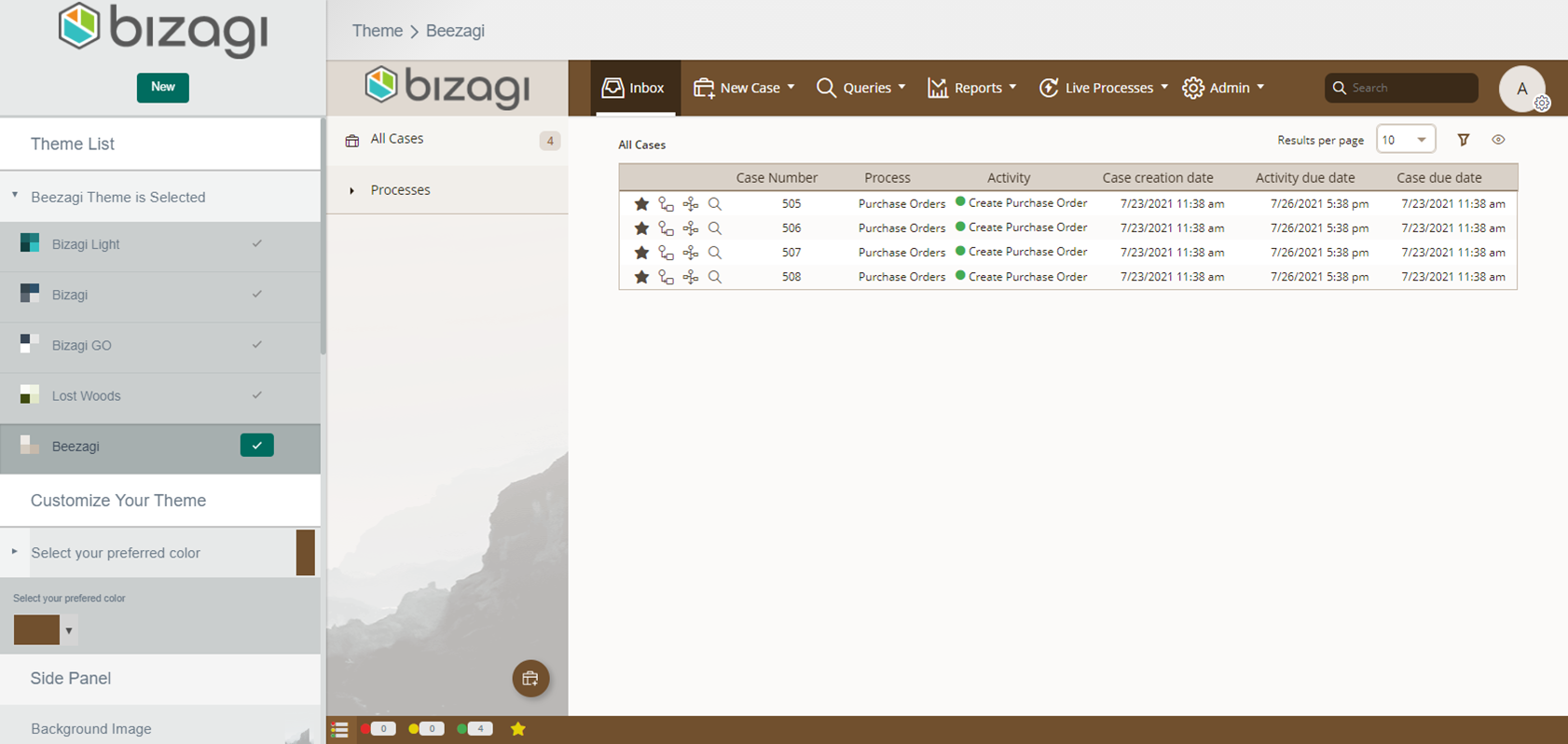Viewport: 1568px width, 744px height.
Task: Open process diagram icon for case 506
Action: tap(690, 227)
